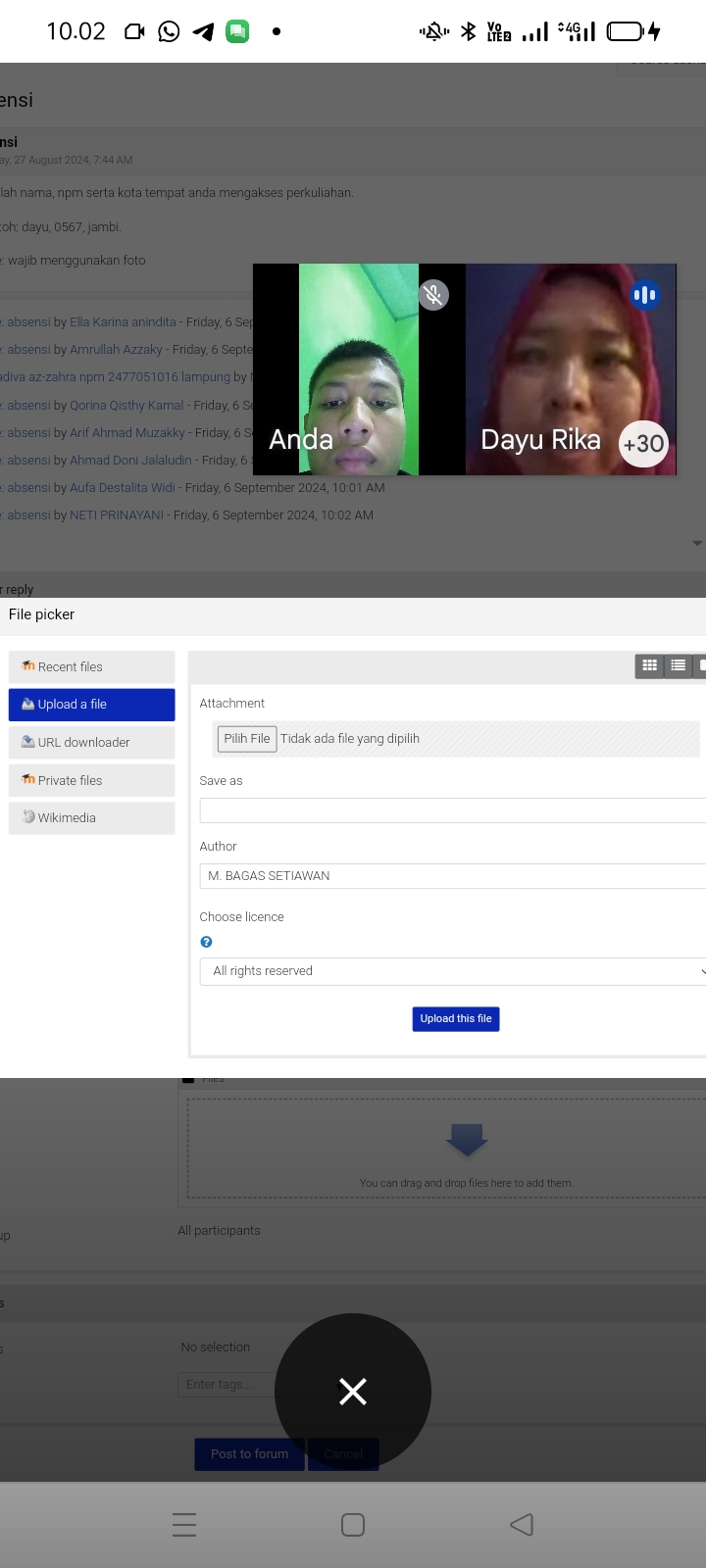Open the Private files repository

(x=91, y=781)
